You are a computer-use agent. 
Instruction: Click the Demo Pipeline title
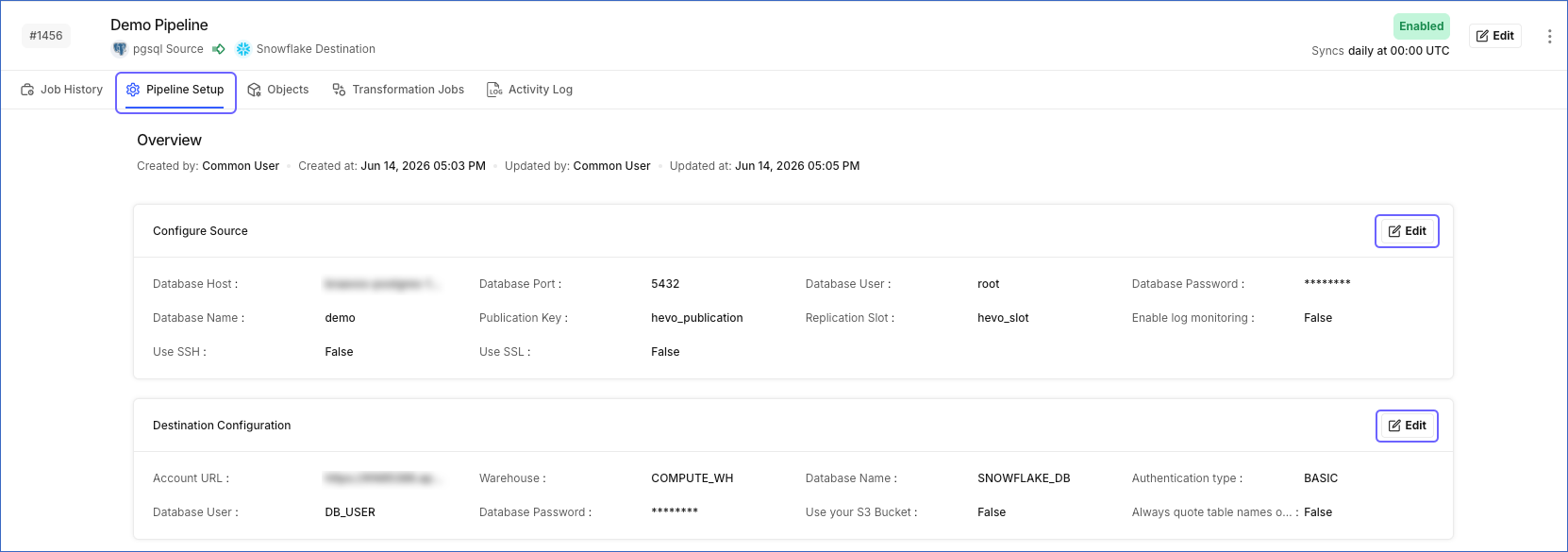(x=159, y=25)
